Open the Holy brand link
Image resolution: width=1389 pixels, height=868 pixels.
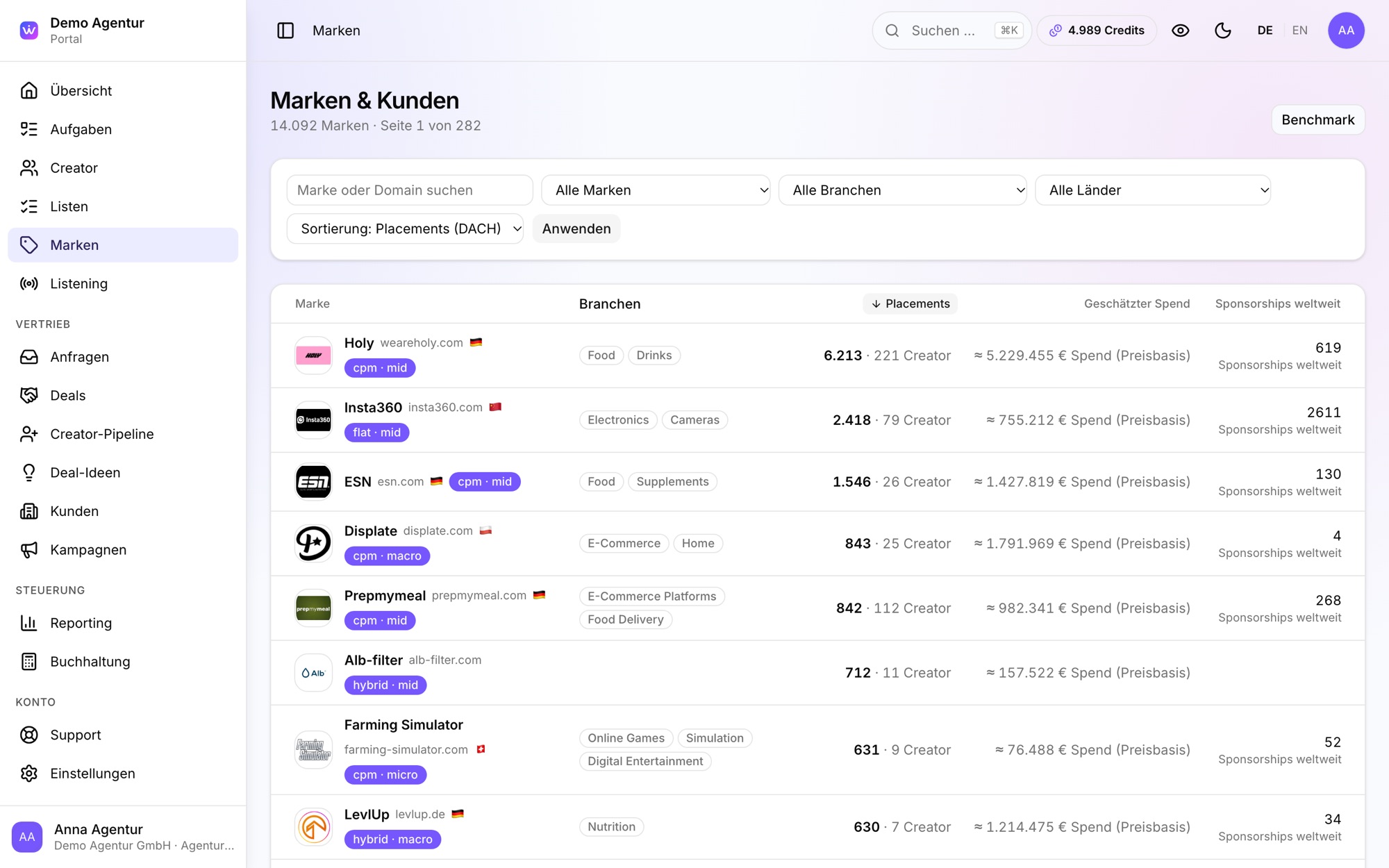(359, 342)
